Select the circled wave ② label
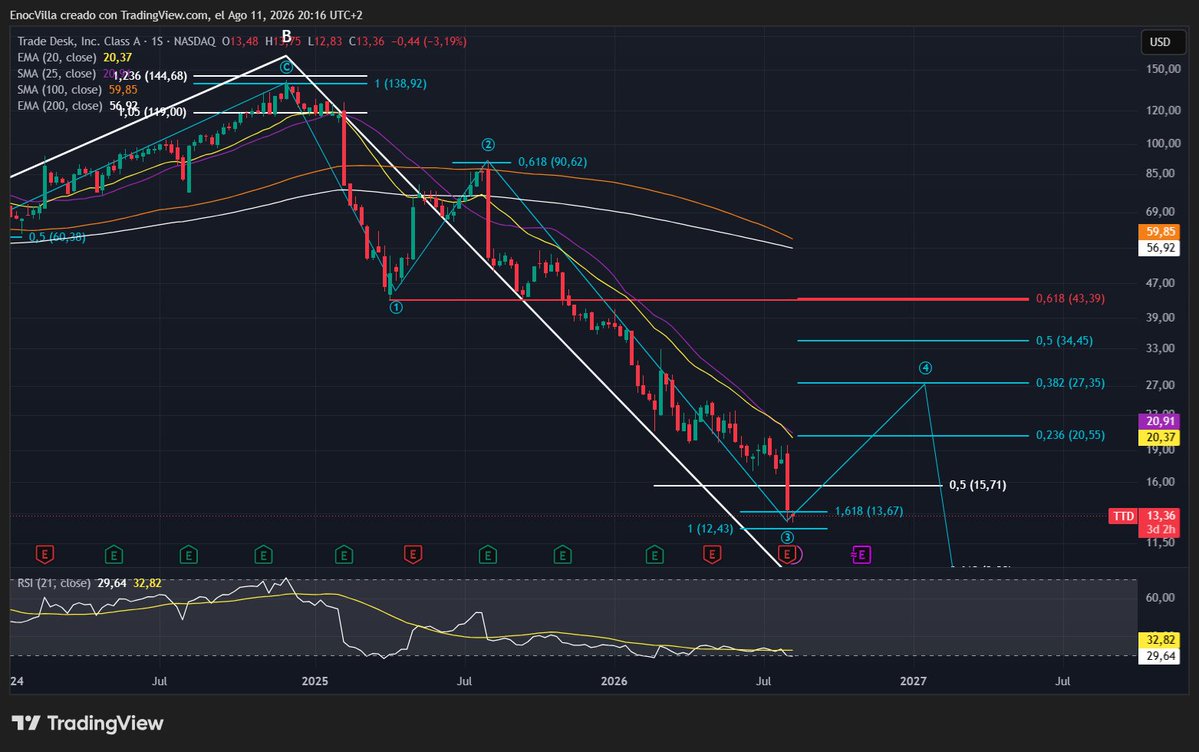The width and height of the screenshot is (1199, 752). coord(488,145)
